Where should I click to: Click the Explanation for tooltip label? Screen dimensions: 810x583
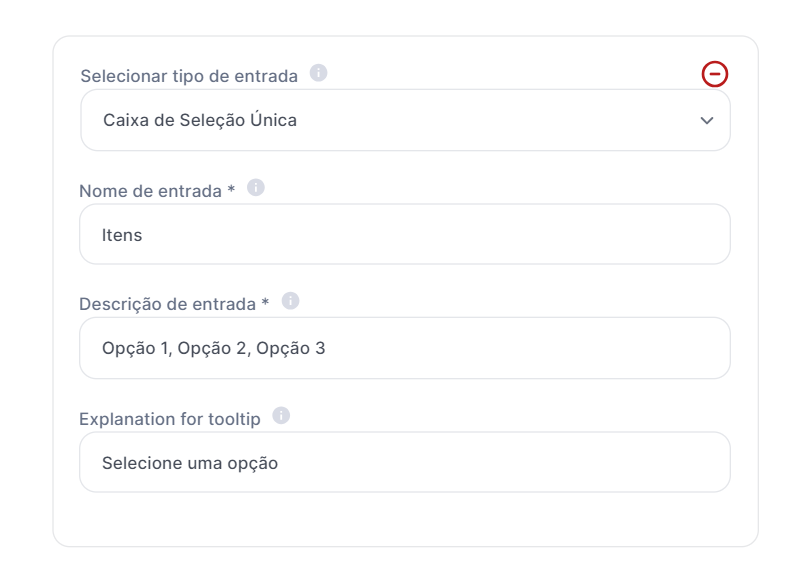click(x=170, y=419)
